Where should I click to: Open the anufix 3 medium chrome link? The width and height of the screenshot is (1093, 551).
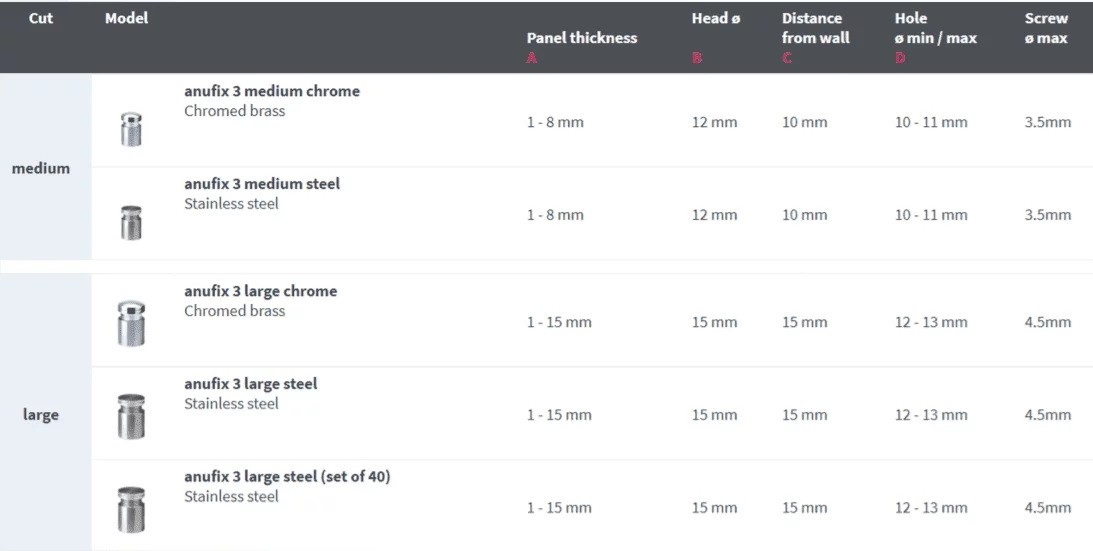click(271, 91)
